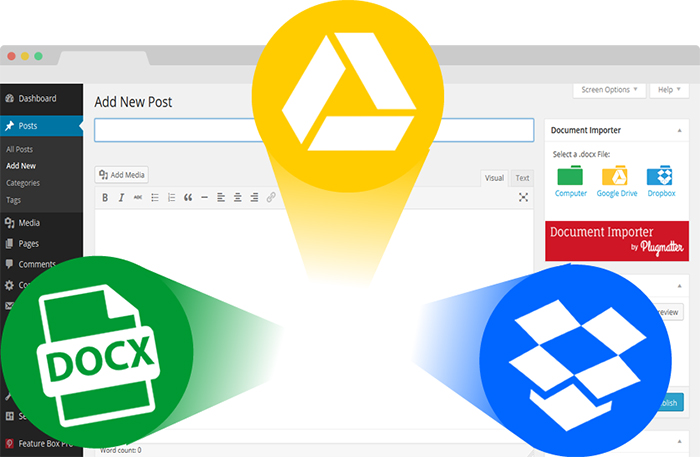Center-align text in the editor toolbar

pos(237,198)
